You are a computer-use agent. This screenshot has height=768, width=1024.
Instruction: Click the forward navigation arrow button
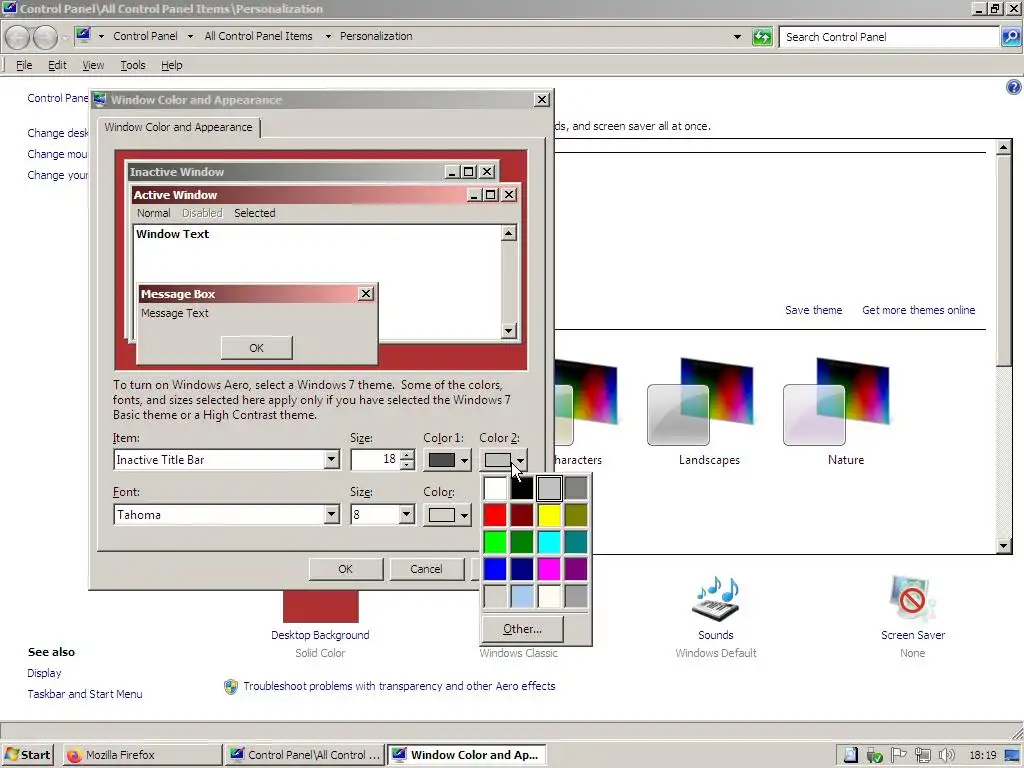45,37
